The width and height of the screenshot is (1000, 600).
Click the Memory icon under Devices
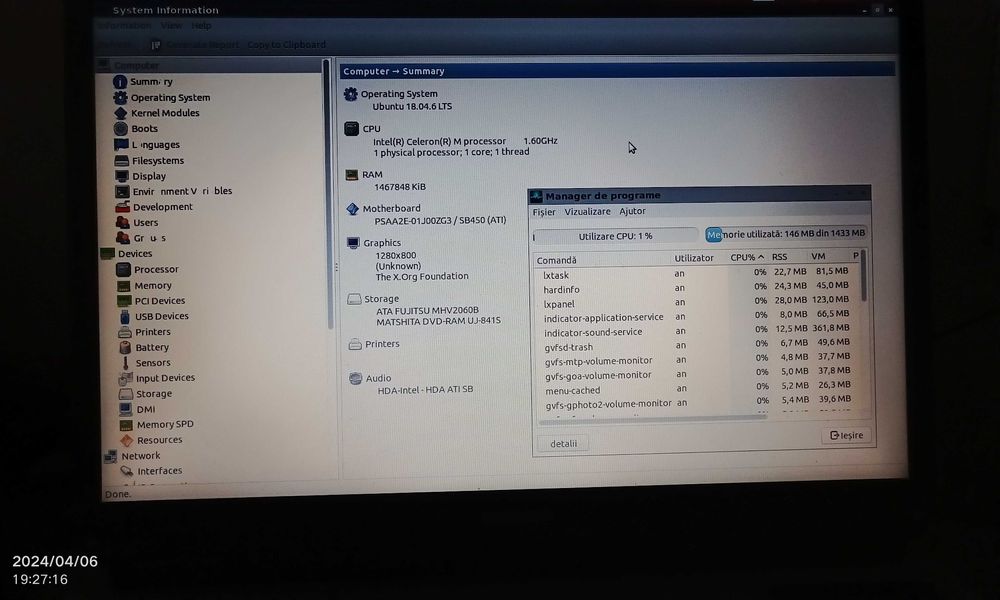tap(124, 286)
